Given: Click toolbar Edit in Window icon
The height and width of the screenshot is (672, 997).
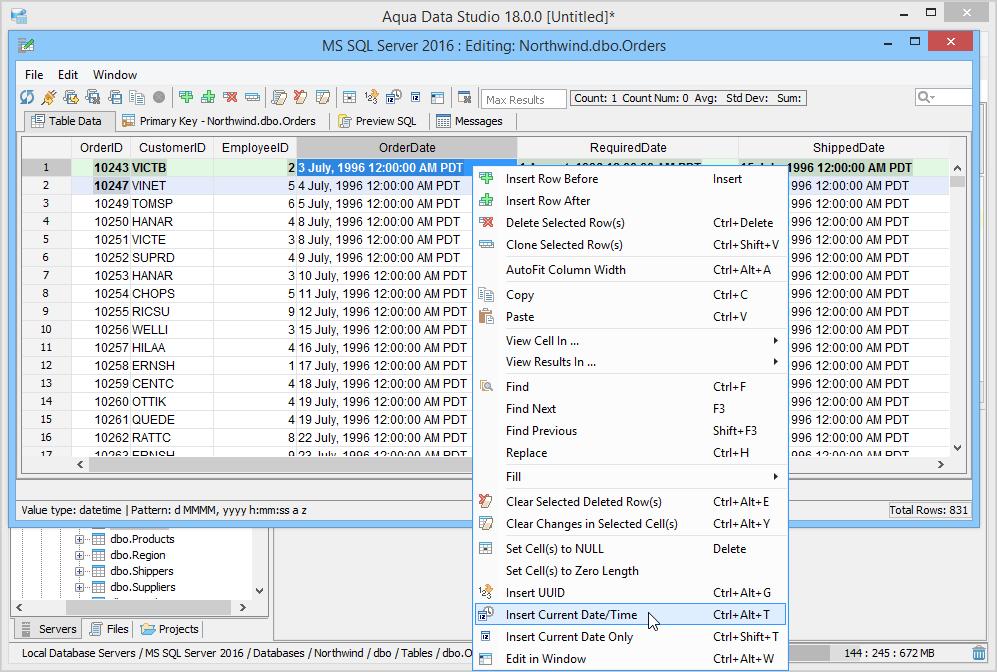Looking at the screenshot, I should (x=437, y=97).
